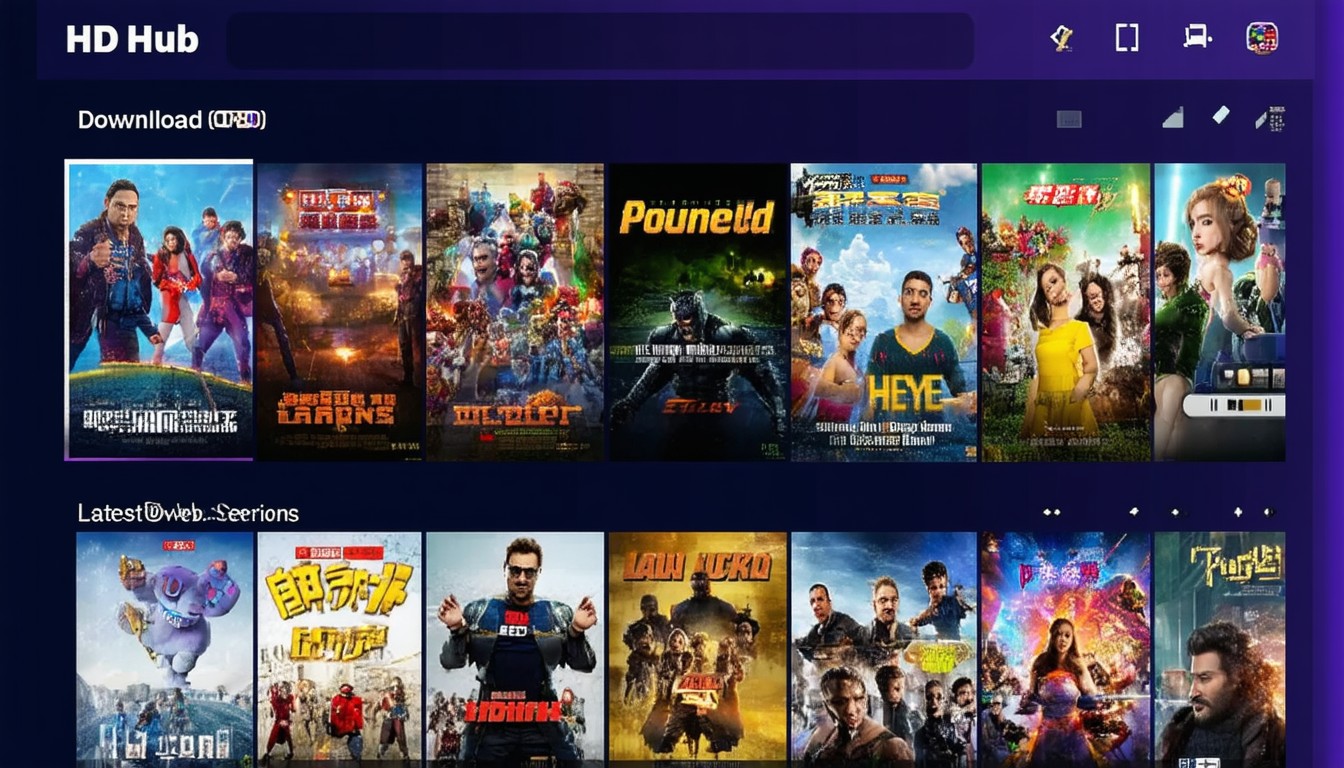
Task: Click the square brackets fullscreen icon
Action: [1127, 38]
